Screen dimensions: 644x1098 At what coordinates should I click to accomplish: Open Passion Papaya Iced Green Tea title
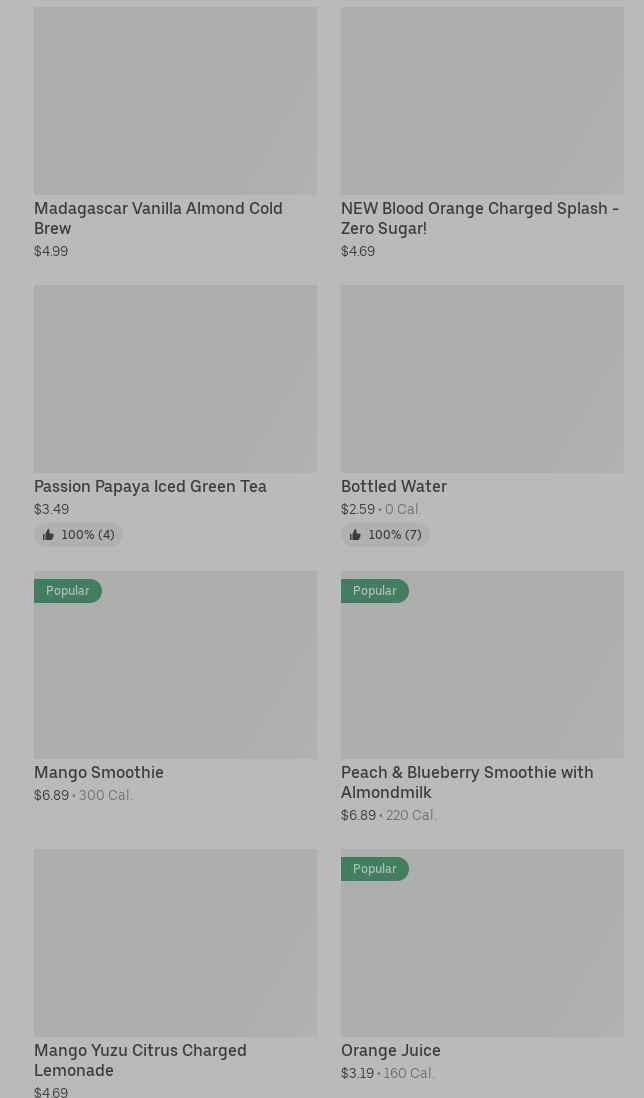pyautogui.click(x=150, y=486)
